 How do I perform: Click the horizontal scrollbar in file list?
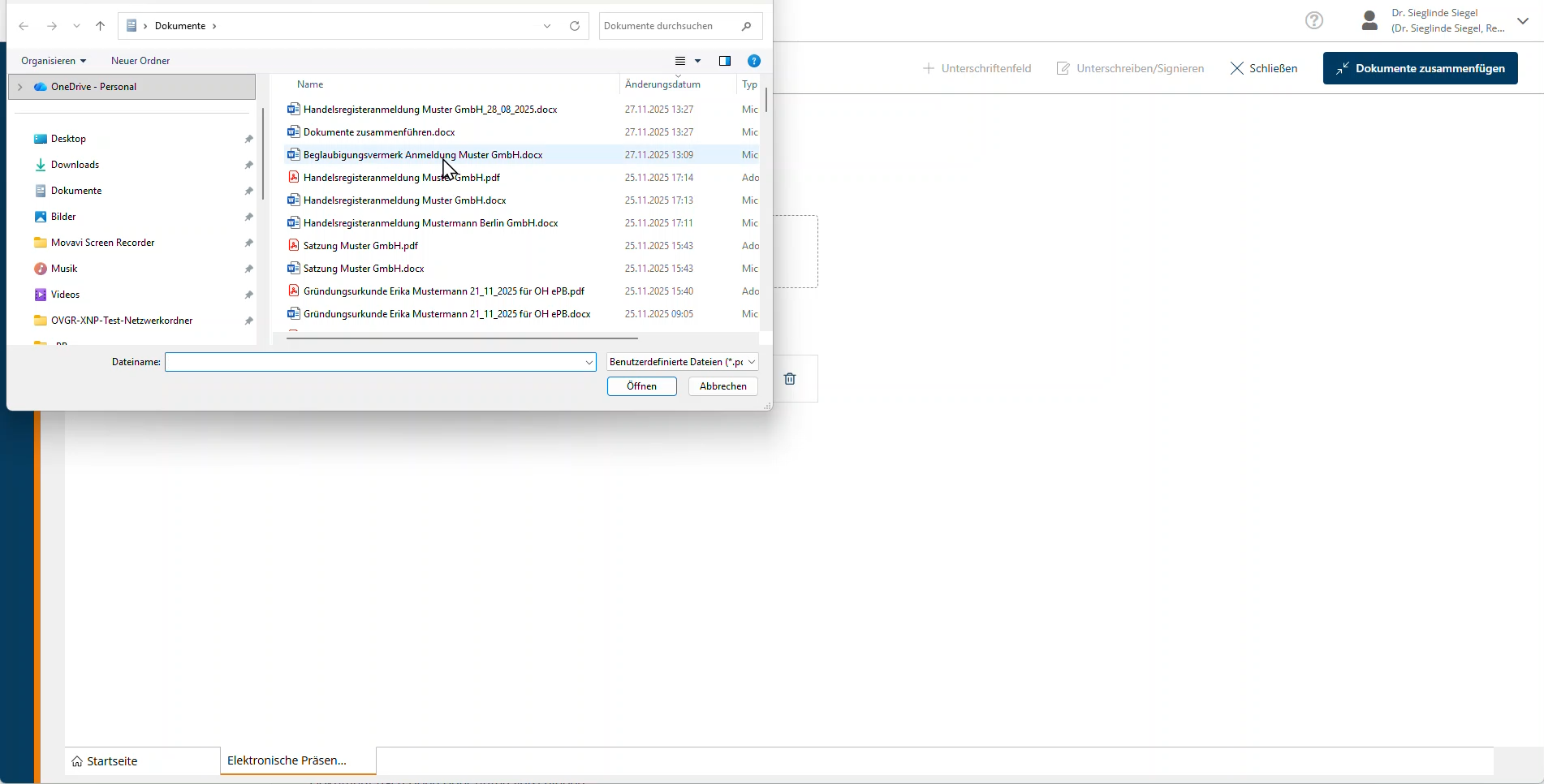[462, 338]
